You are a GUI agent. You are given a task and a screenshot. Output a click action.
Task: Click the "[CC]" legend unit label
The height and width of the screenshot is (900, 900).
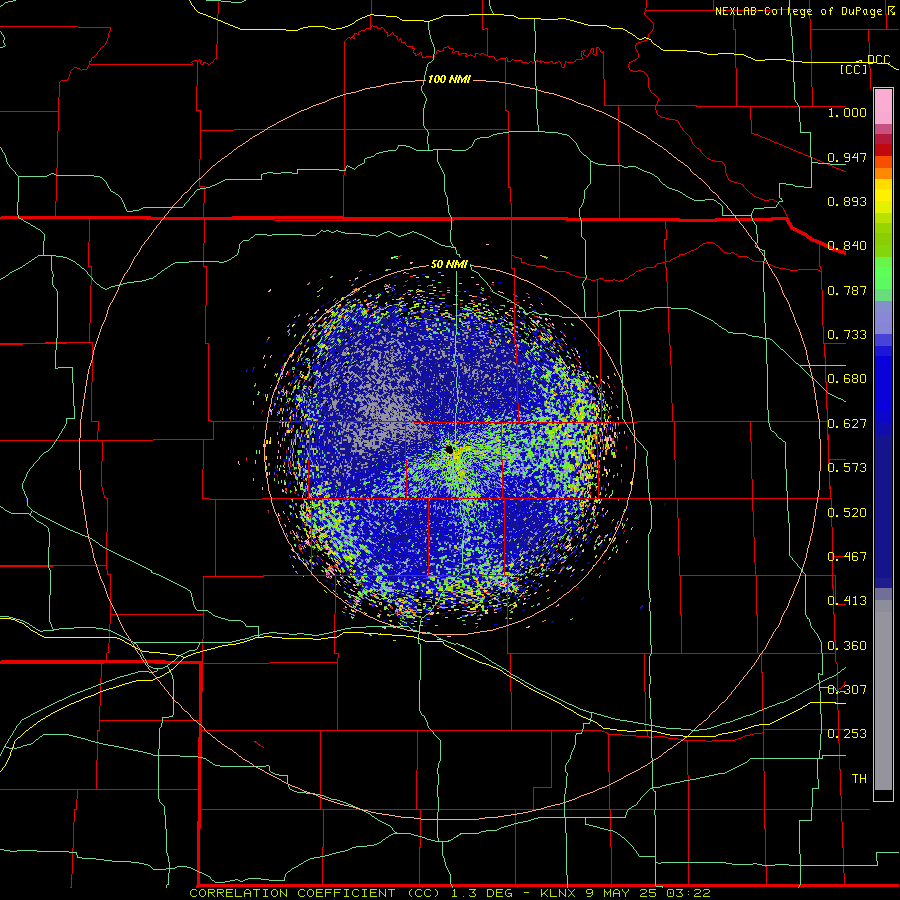click(x=854, y=69)
